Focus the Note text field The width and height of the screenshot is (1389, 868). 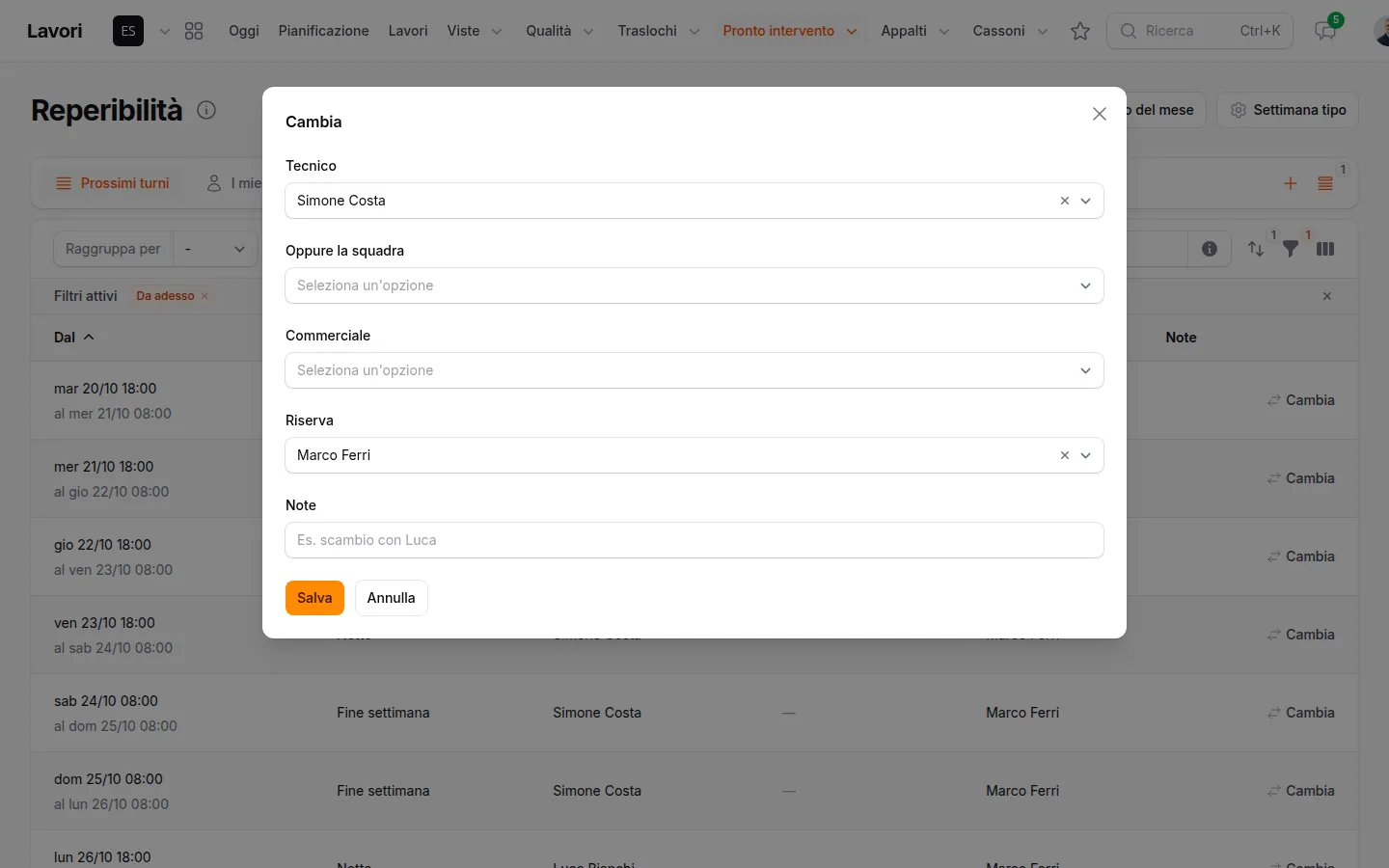point(694,540)
